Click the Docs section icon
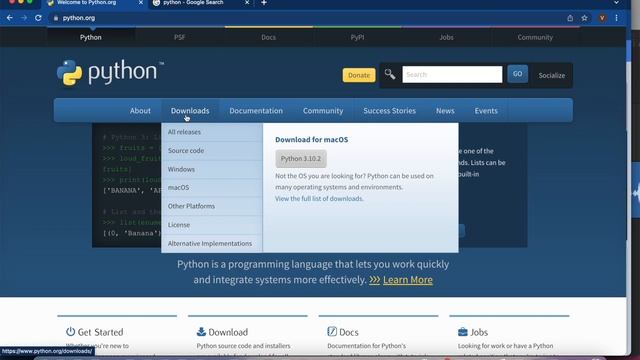This screenshot has height=360, width=640. (332, 331)
